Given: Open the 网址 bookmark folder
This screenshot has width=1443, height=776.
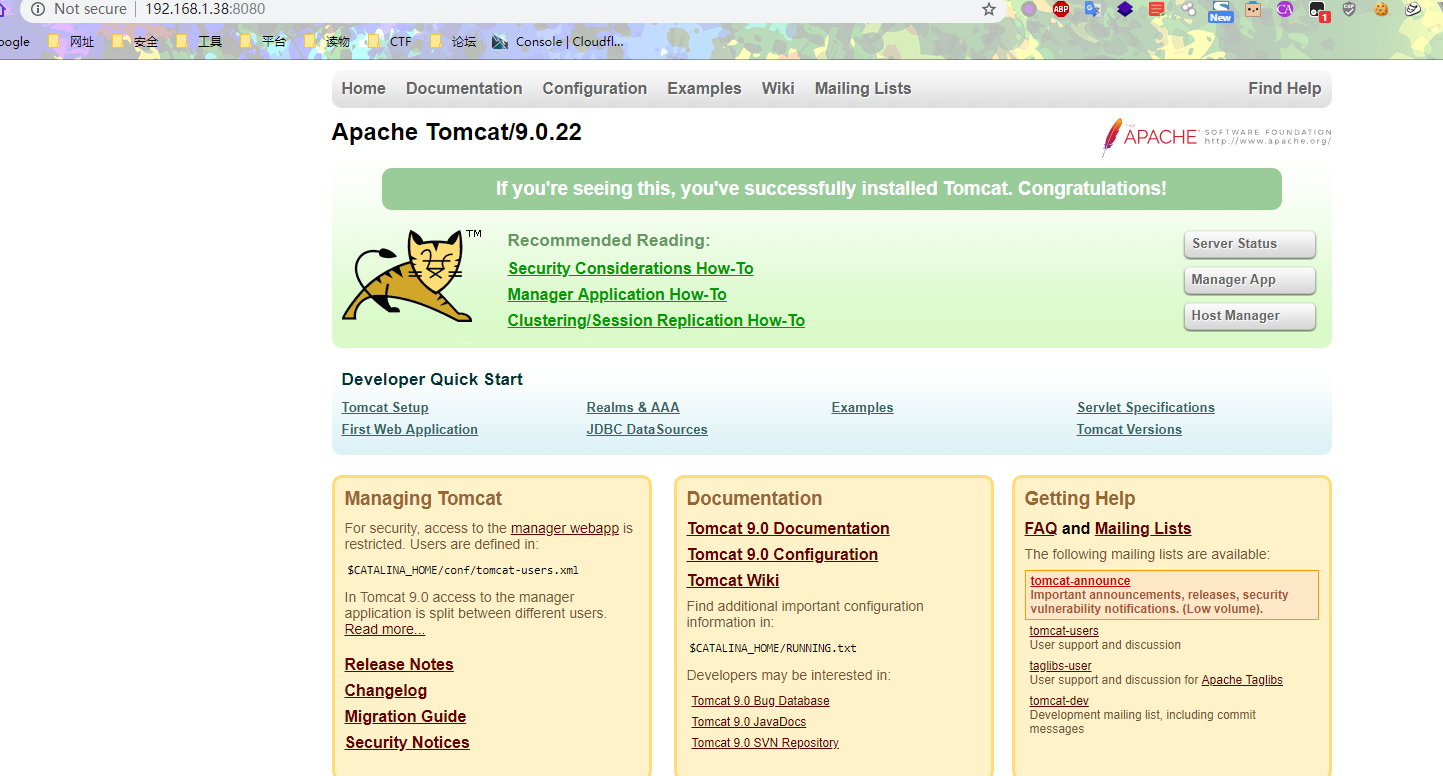Looking at the screenshot, I should point(72,42).
